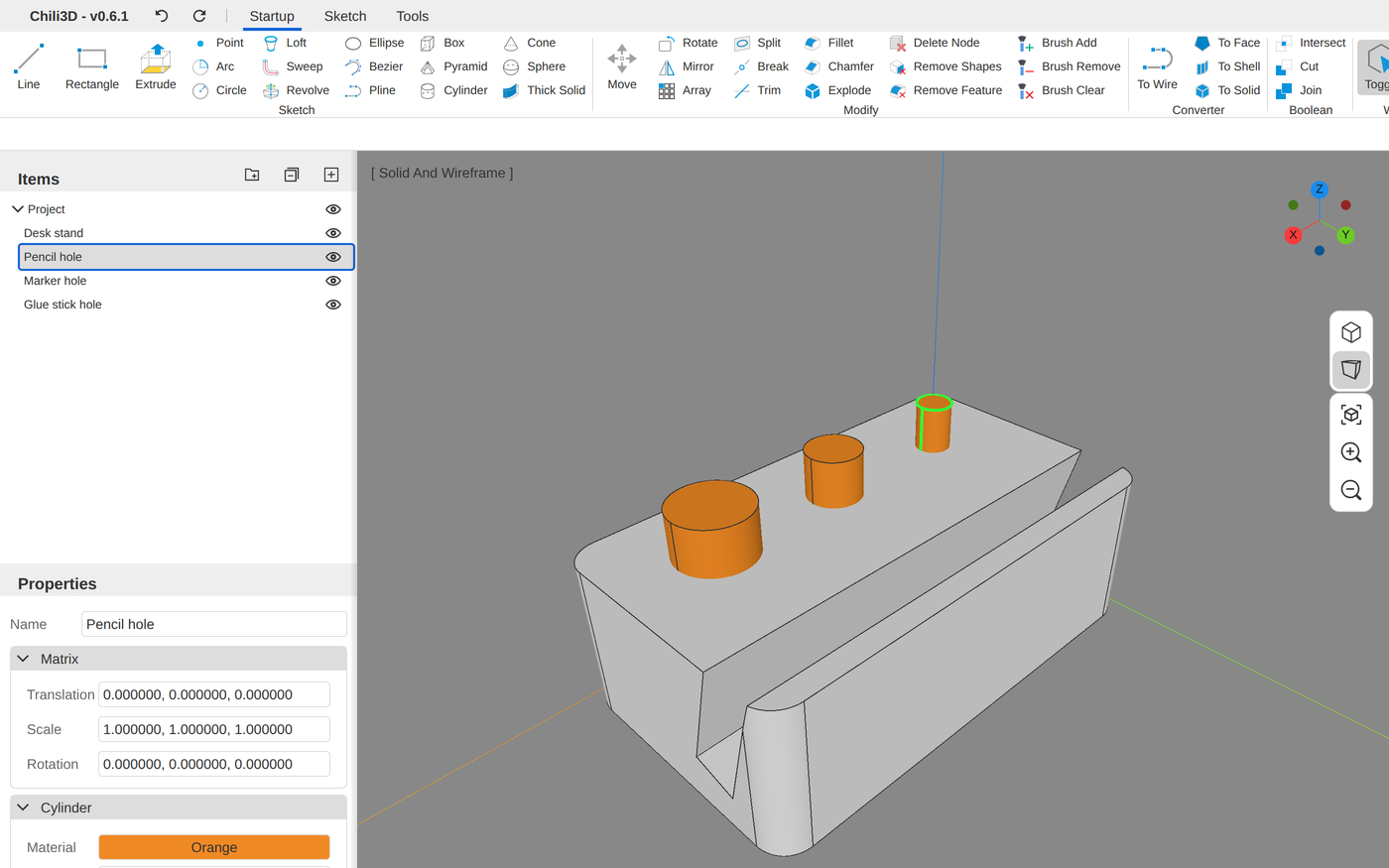Select the Trim tool
The image size is (1389, 868).
(757, 90)
